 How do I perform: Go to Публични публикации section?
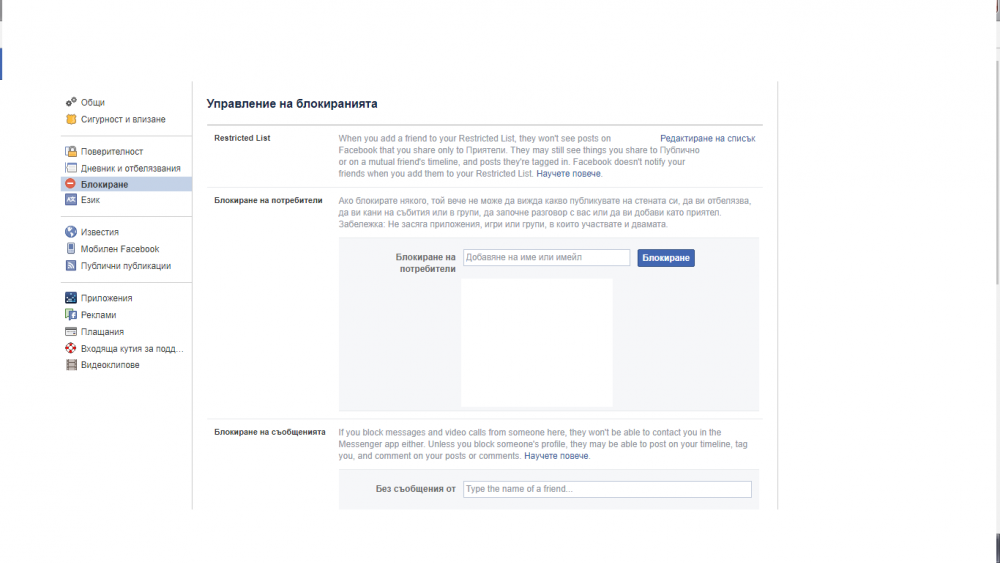tap(126, 266)
